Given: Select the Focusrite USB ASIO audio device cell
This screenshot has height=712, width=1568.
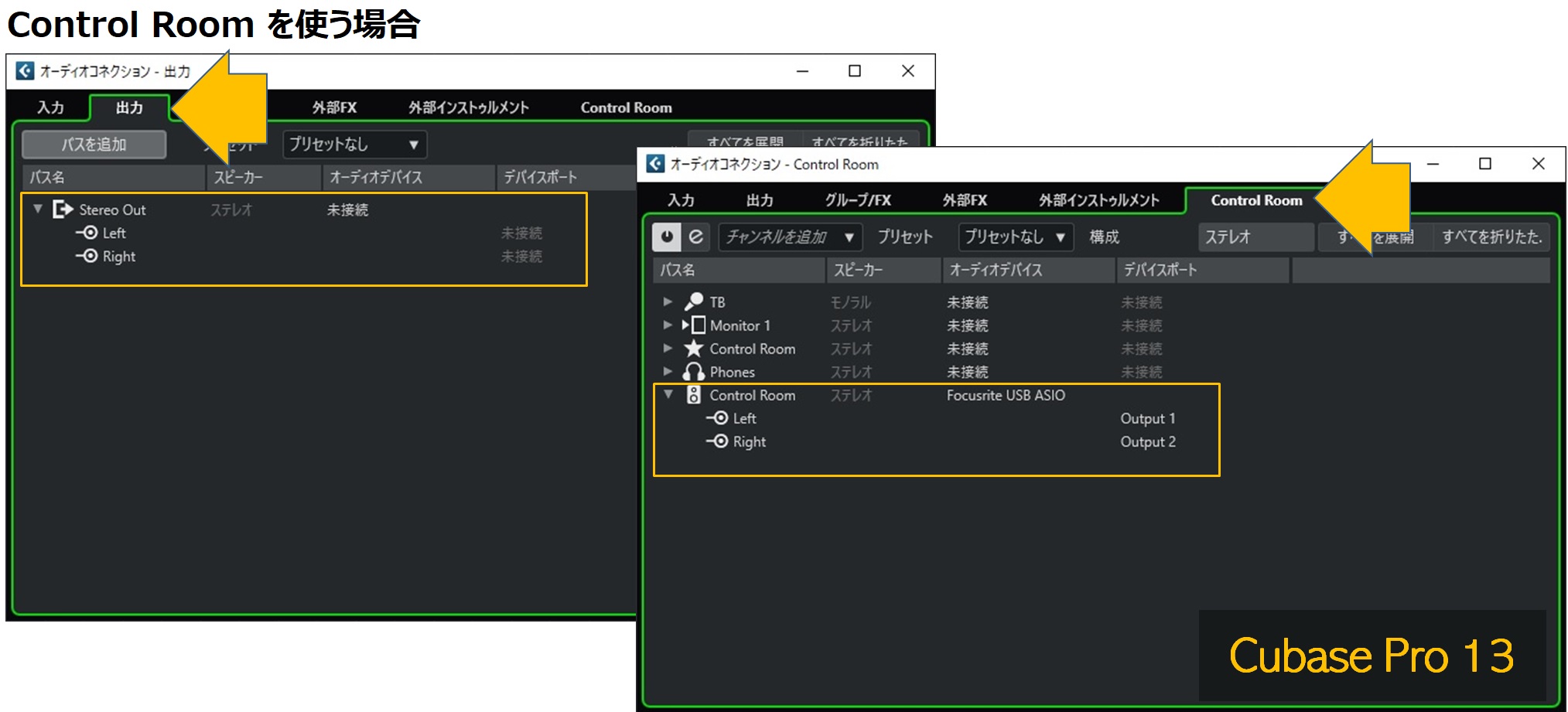Looking at the screenshot, I should [1006, 395].
